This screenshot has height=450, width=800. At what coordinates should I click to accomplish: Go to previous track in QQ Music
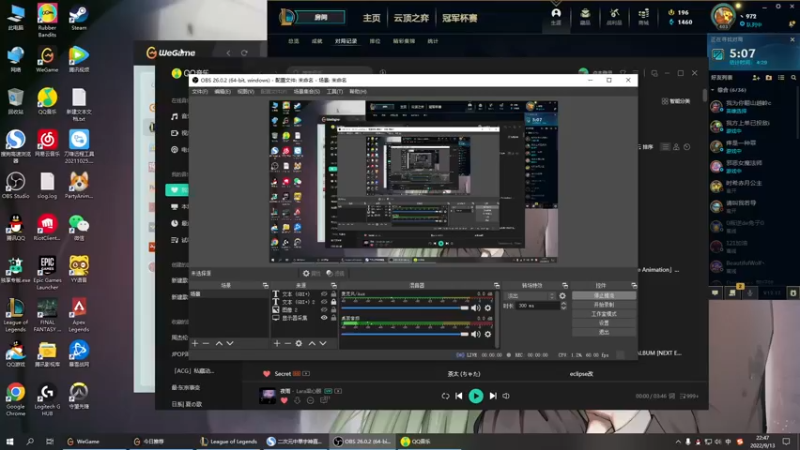click(459, 396)
